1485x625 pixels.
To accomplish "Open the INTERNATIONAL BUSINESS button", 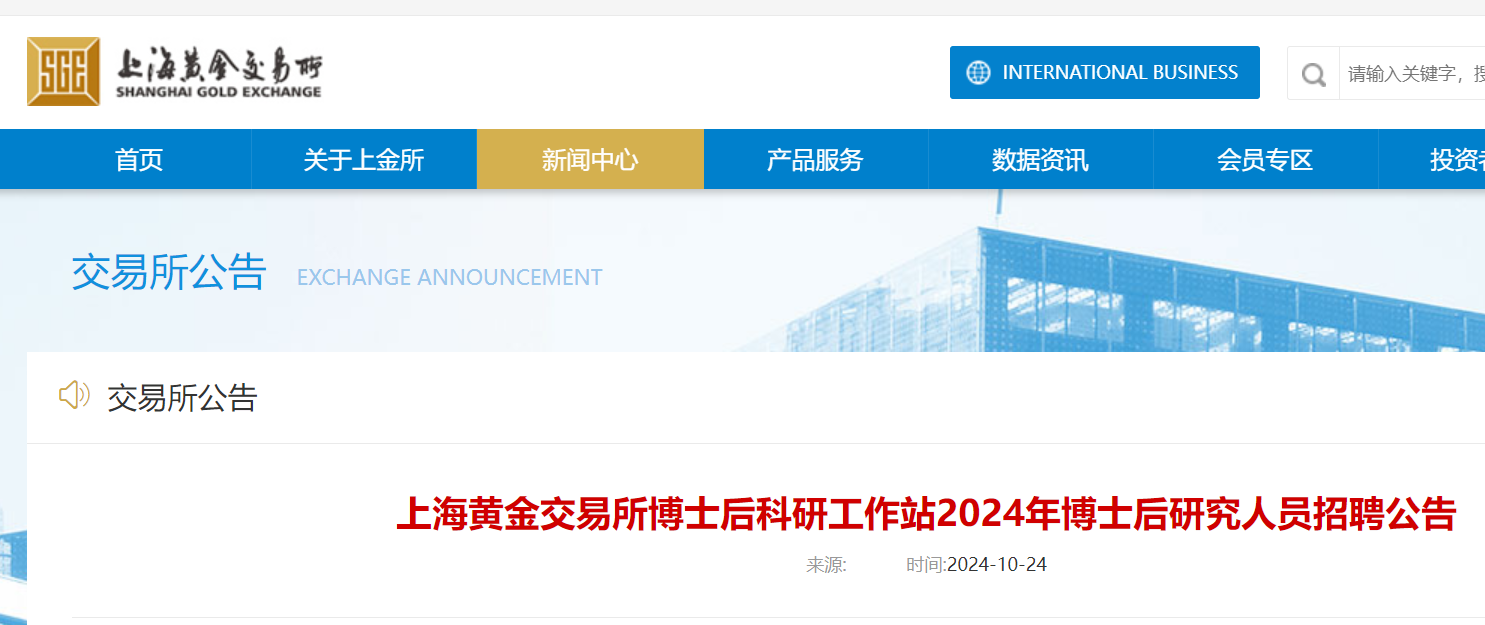I will click(x=1104, y=72).
